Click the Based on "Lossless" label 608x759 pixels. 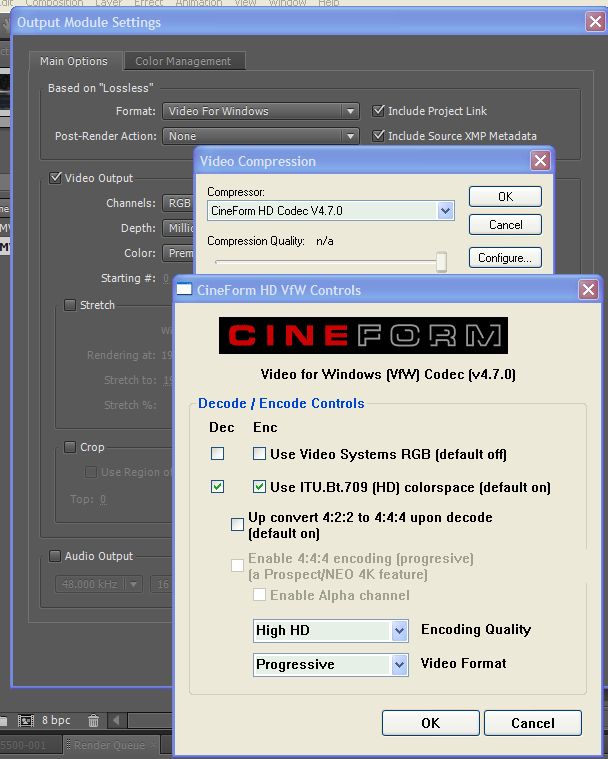(x=101, y=88)
